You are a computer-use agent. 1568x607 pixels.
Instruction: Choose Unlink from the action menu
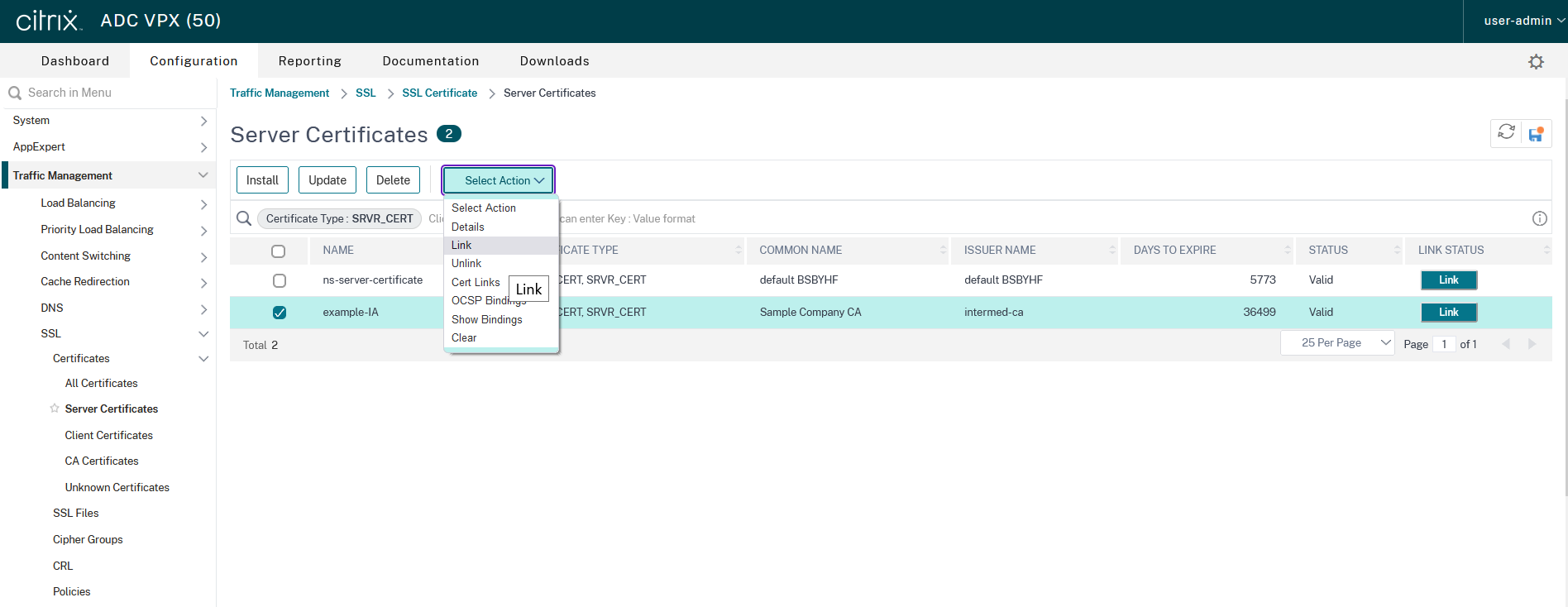pos(466,264)
